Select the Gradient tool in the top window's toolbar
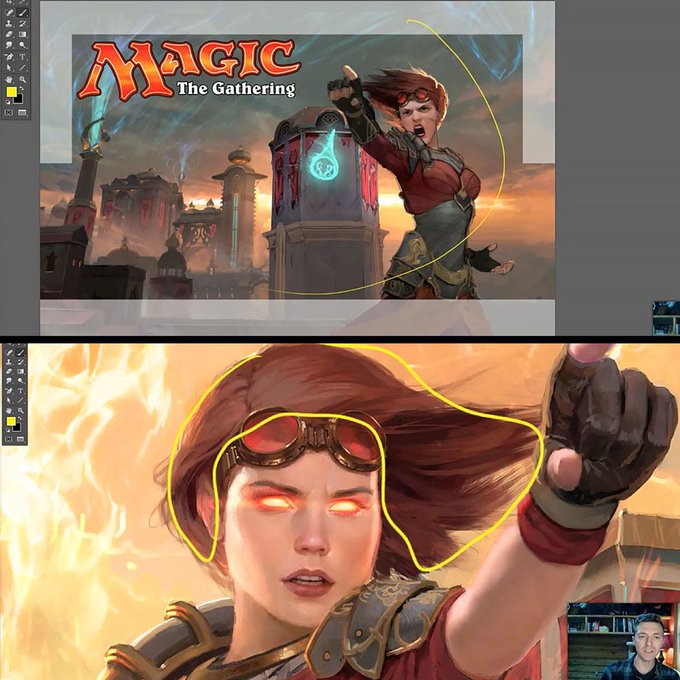 point(23,34)
